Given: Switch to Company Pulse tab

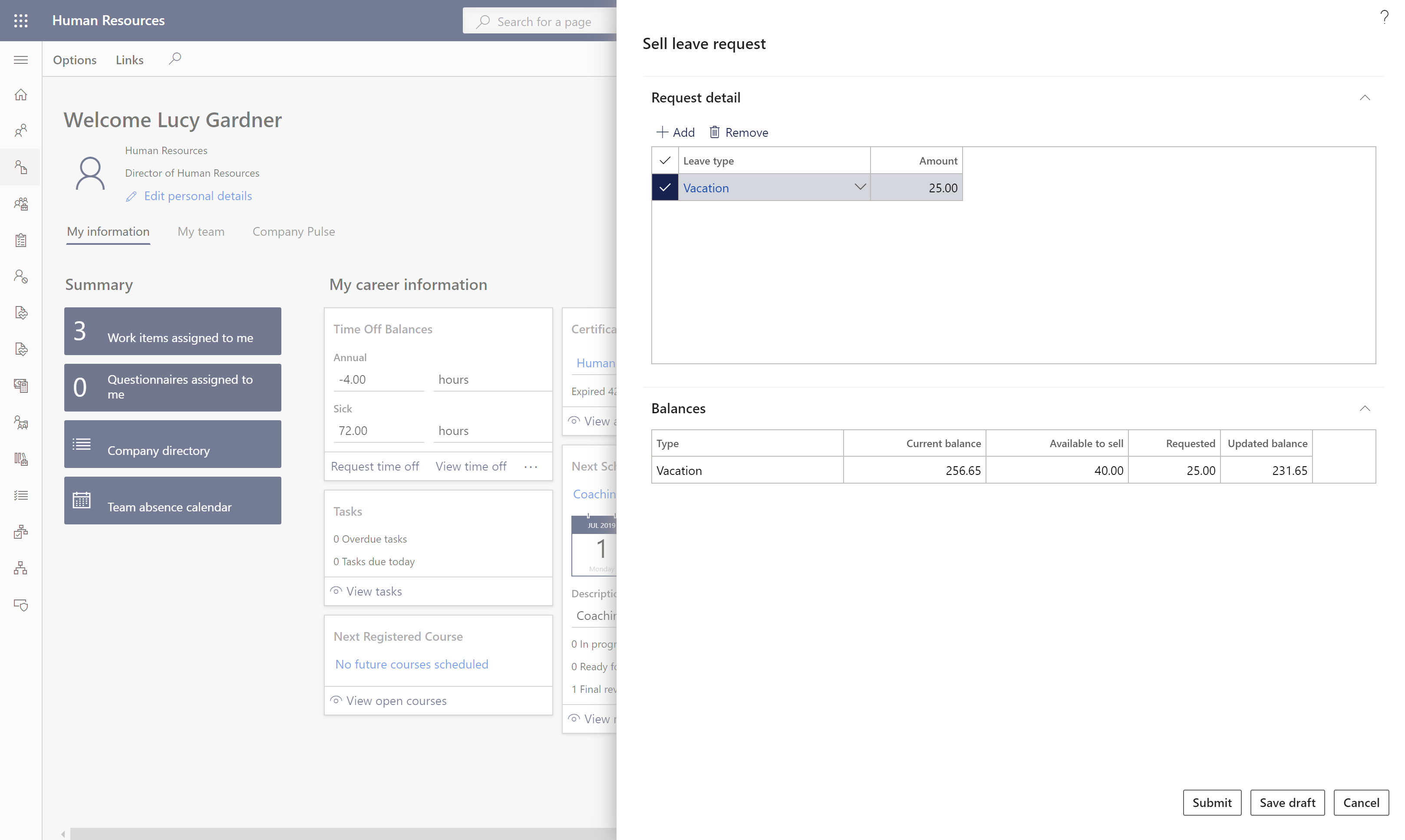Looking at the screenshot, I should pos(294,231).
